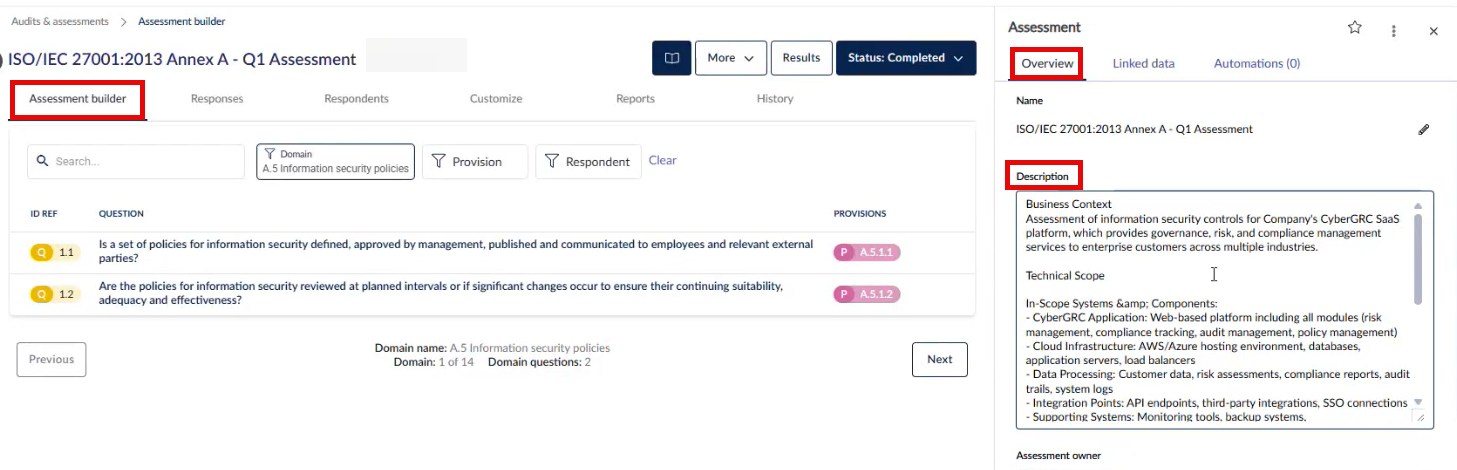Switch to the Linked data tab
The image size is (1457, 470).
coord(1143,63)
